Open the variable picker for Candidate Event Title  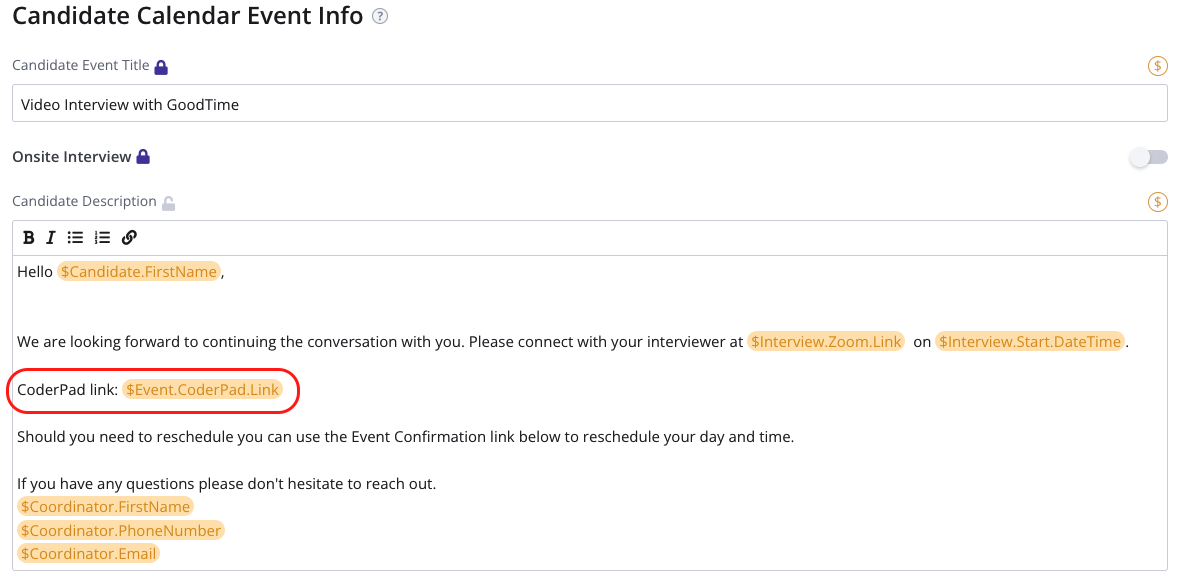(x=1157, y=66)
